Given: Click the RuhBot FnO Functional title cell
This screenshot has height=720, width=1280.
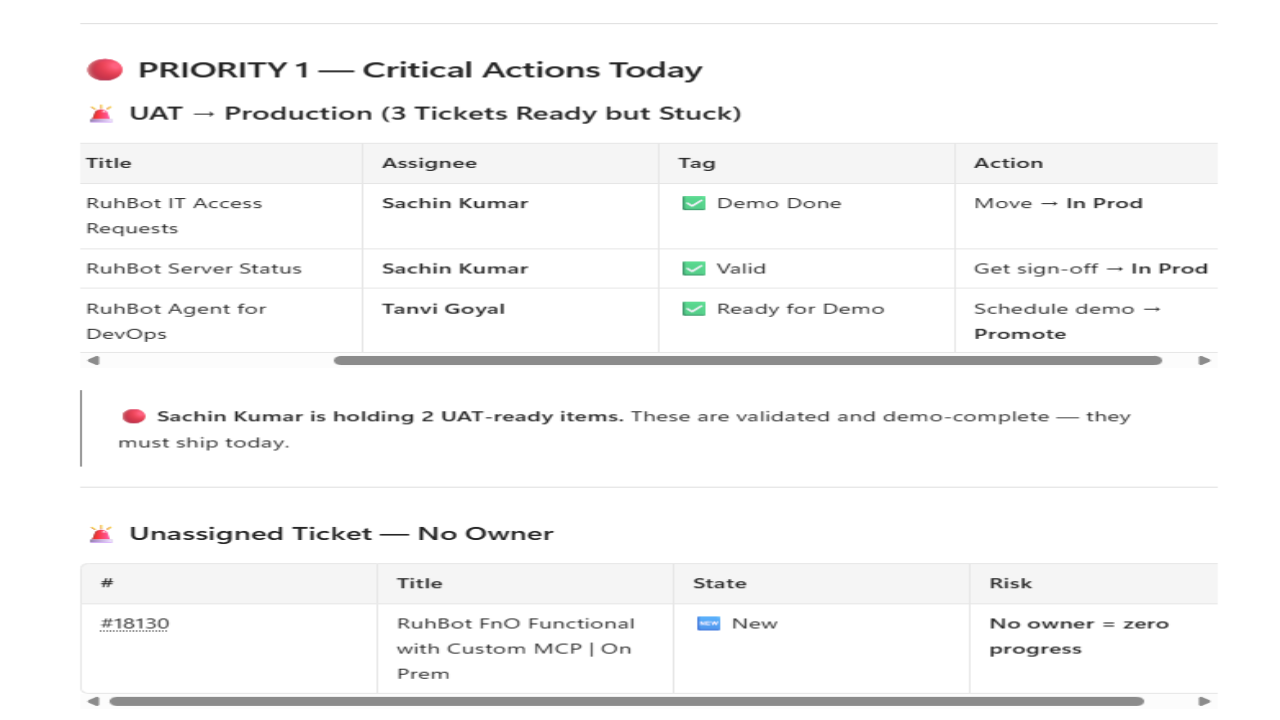Looking at the screenshot, I should pyautogui.click(x=525, y=648).
